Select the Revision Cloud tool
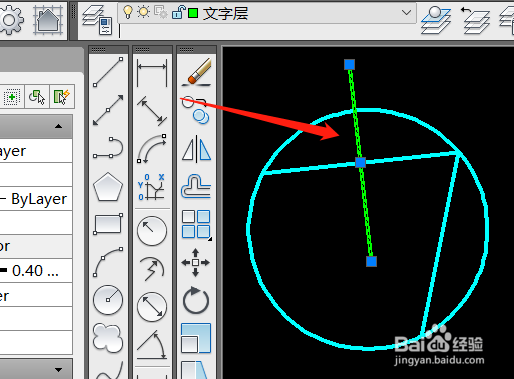The image size is (514, 379). pos(108,337)
